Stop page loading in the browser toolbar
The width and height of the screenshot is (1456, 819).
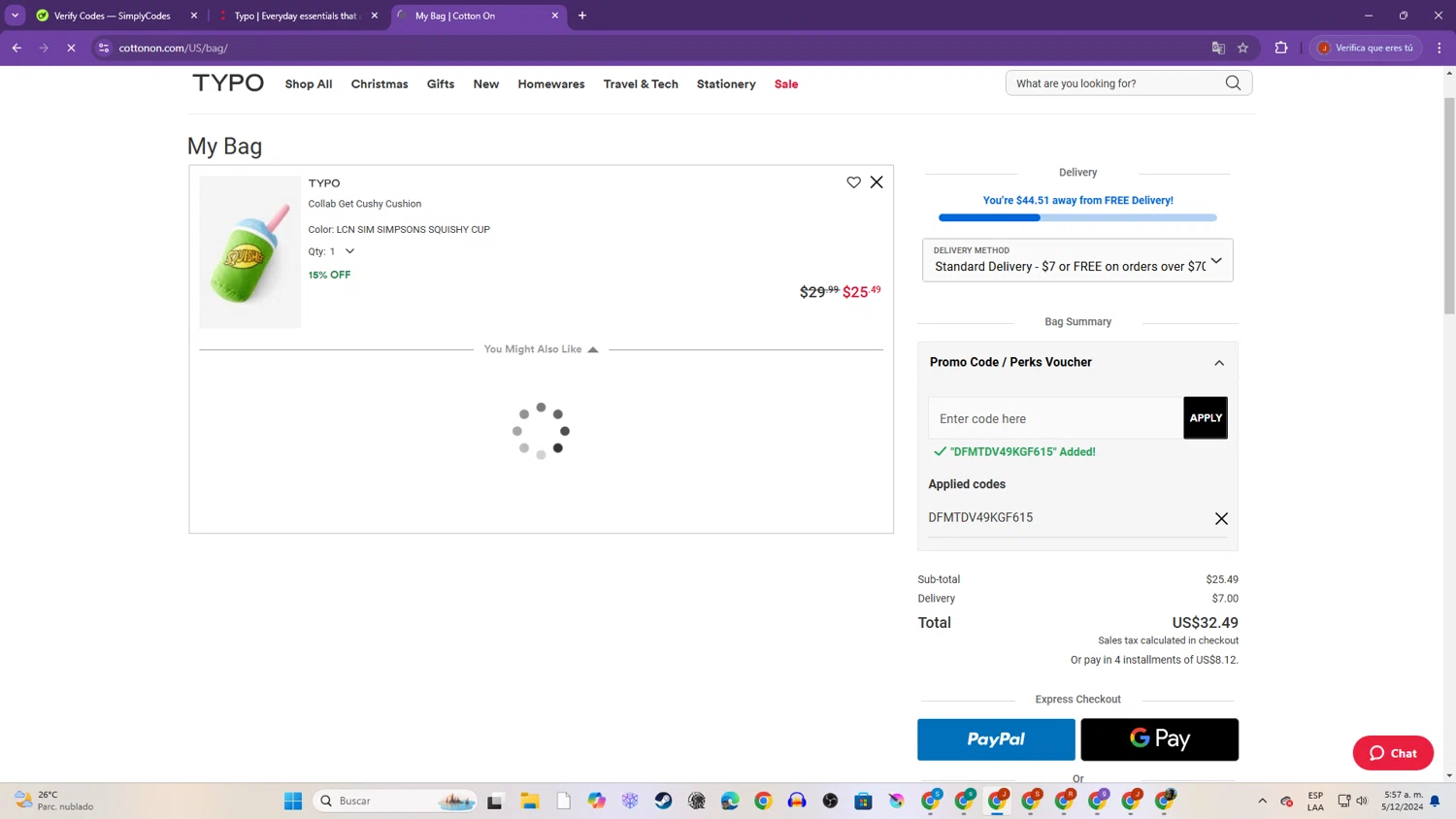[71, 48]
